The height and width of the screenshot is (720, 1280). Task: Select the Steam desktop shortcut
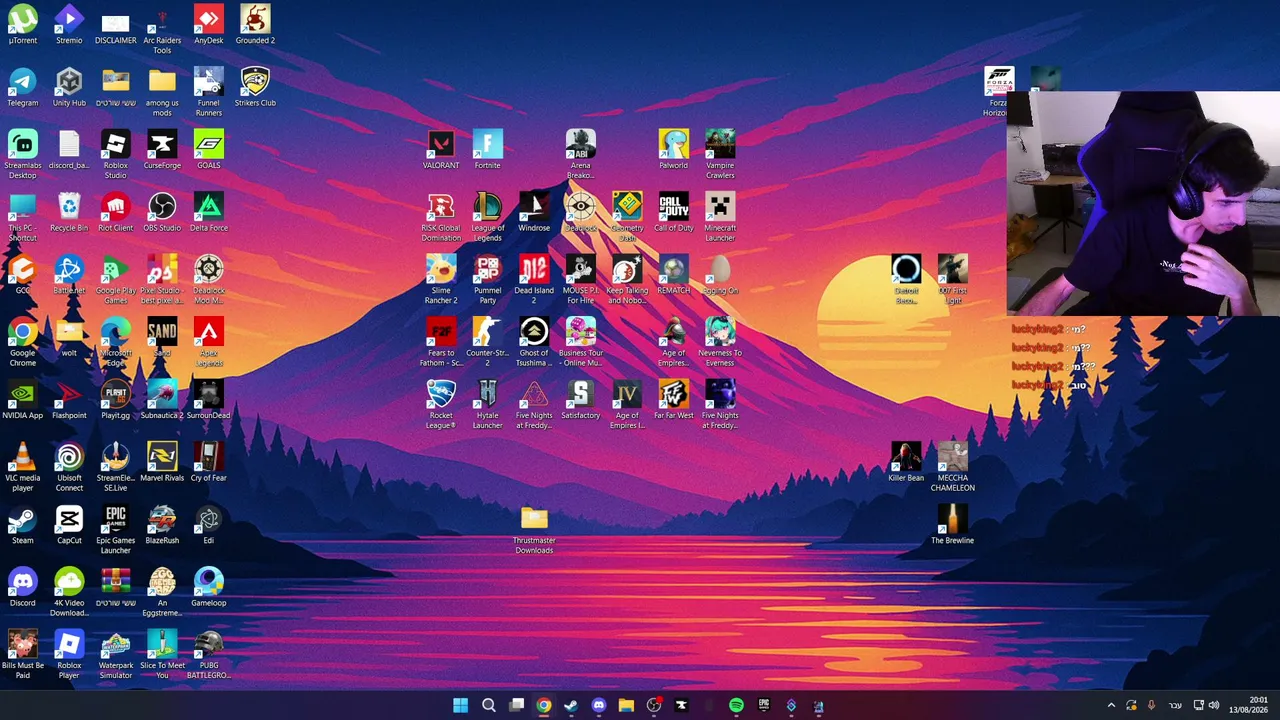(x=22, y=525)
